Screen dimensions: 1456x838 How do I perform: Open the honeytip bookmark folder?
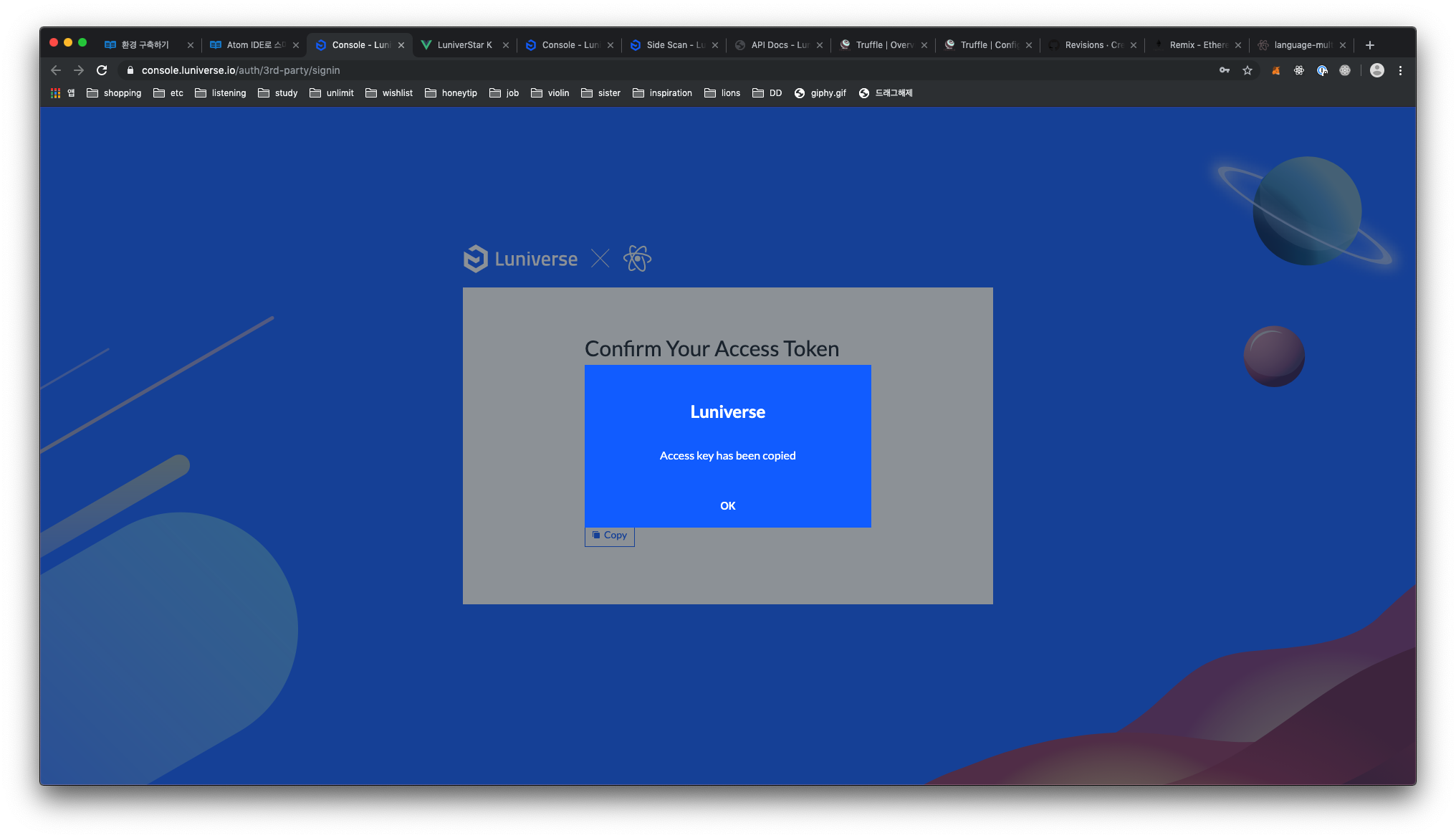click(451, 93)
